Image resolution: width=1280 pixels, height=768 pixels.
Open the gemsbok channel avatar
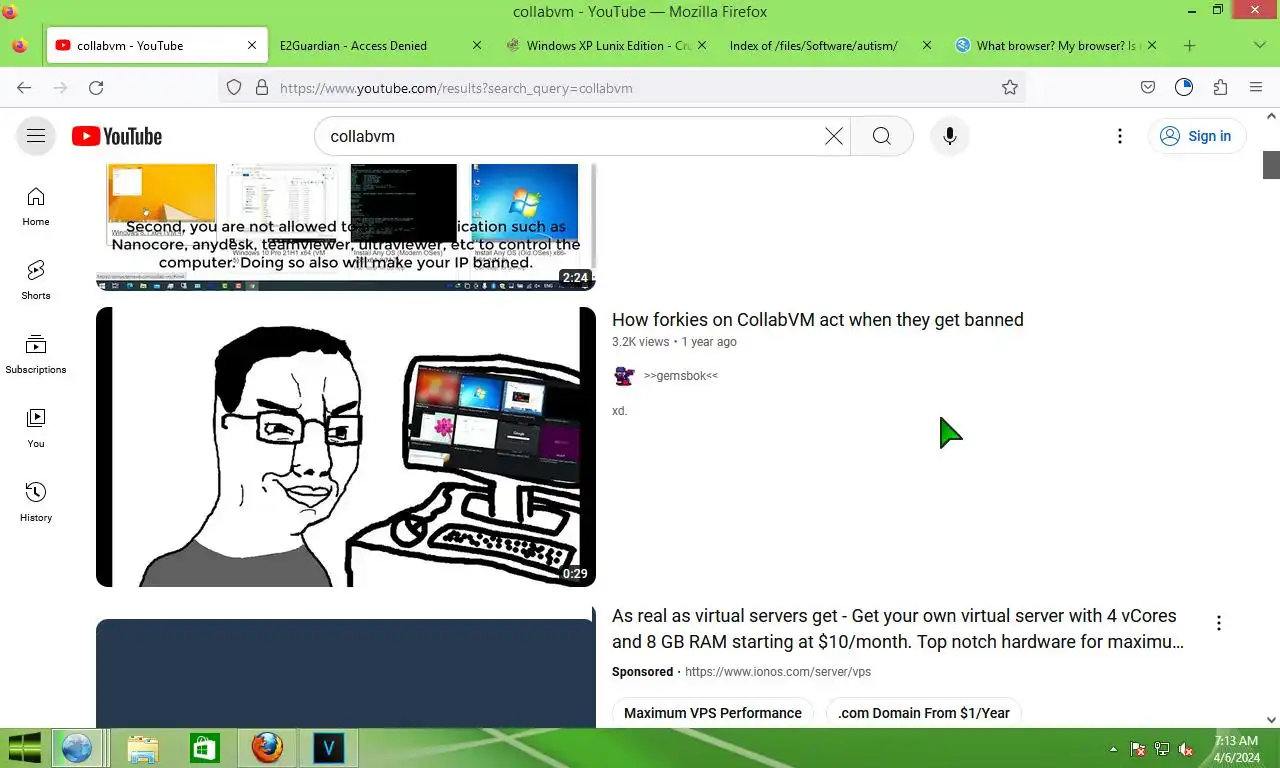click(x=624, y=376)
